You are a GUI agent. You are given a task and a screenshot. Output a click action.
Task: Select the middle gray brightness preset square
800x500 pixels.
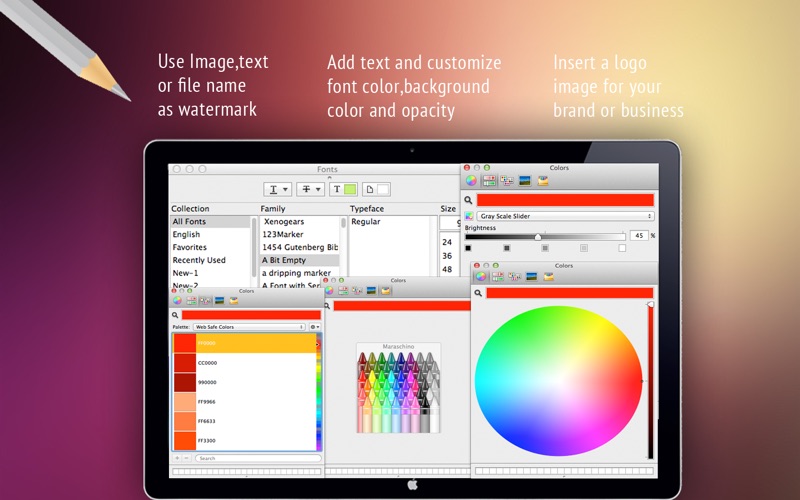click(x=545, y=248)
